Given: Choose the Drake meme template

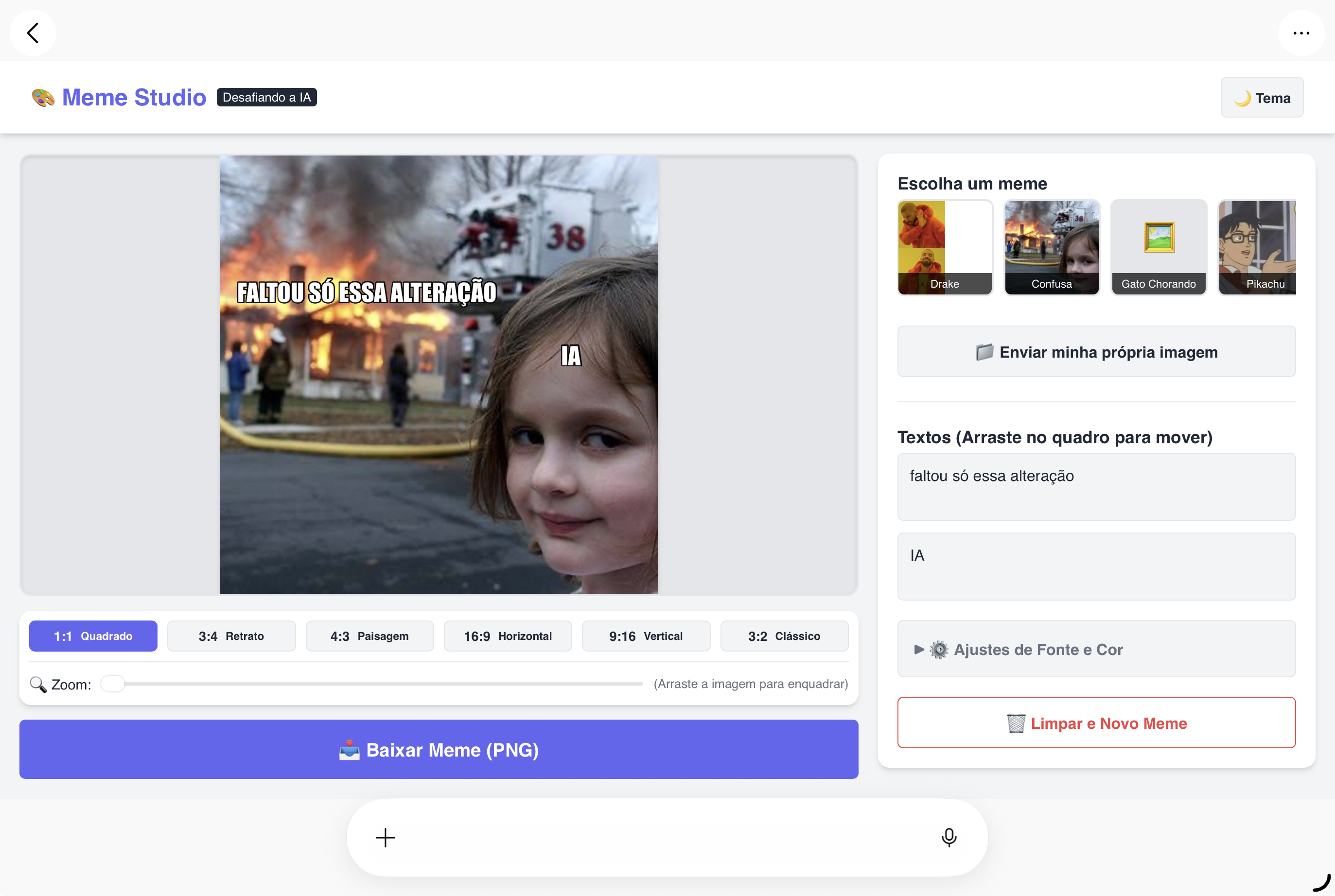Looking at the screenshot, I should click(945, 247).
